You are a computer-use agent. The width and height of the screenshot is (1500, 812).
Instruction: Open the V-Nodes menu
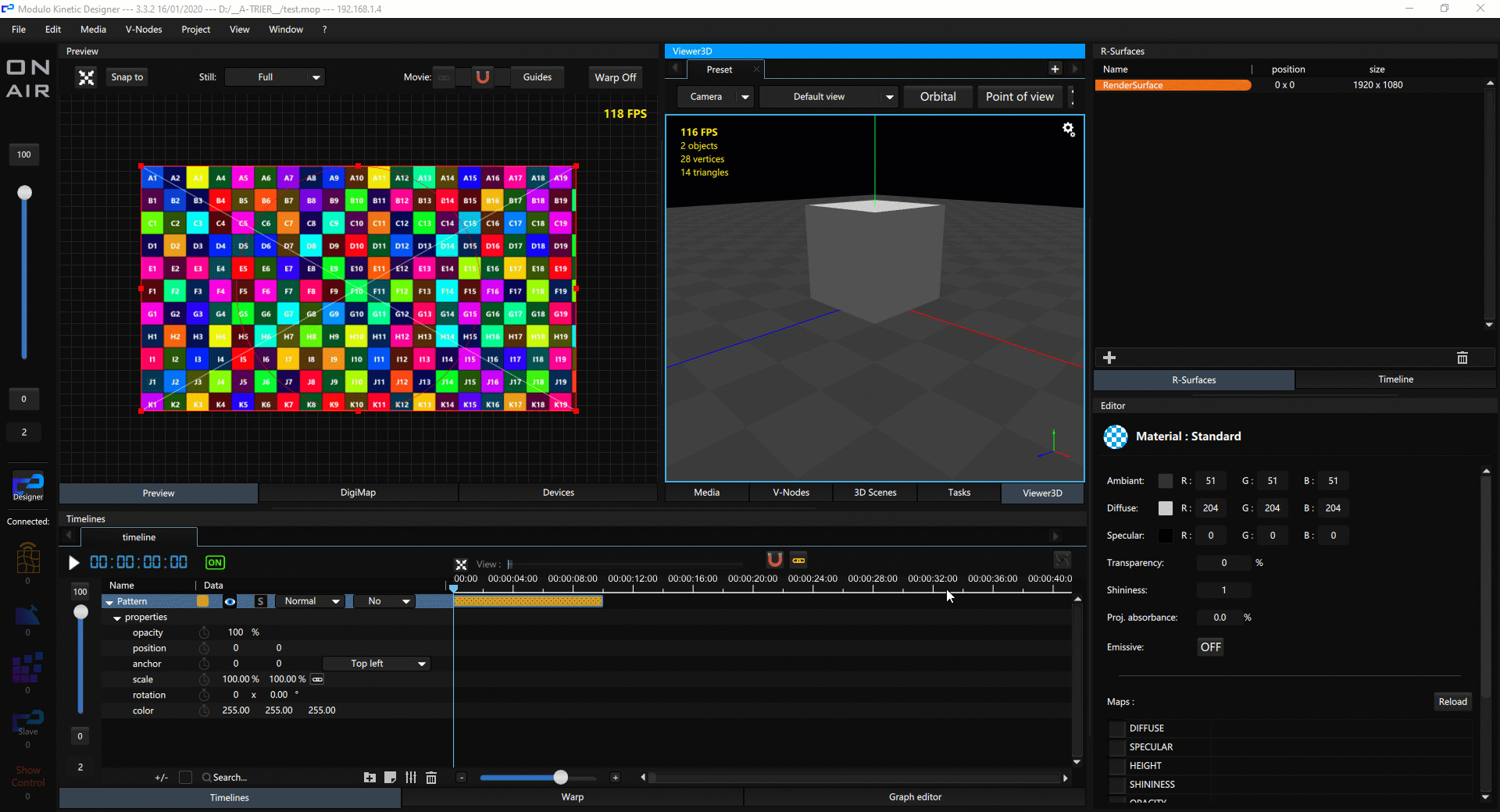(143, 29)
